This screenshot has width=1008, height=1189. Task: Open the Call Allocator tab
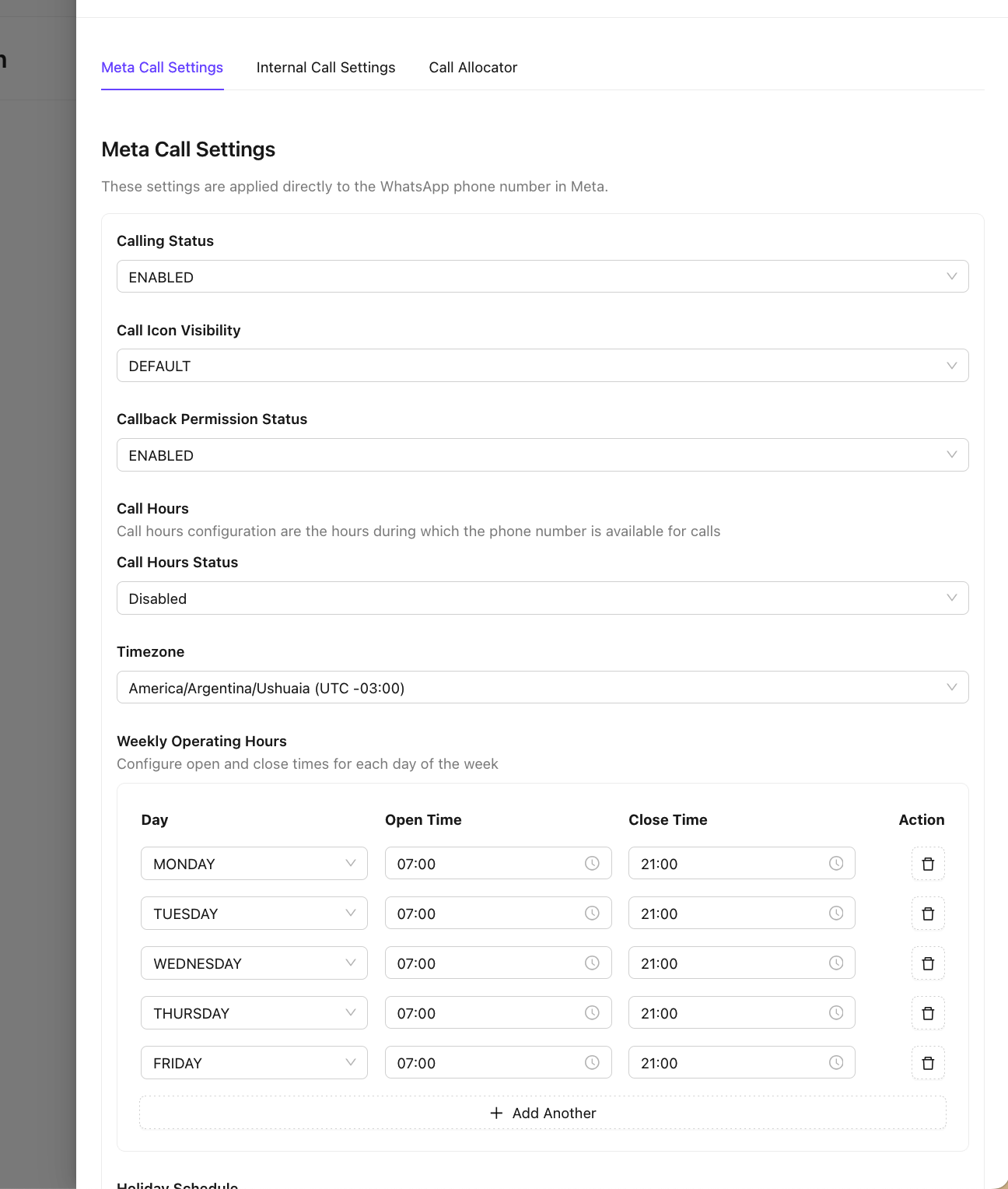473,68
